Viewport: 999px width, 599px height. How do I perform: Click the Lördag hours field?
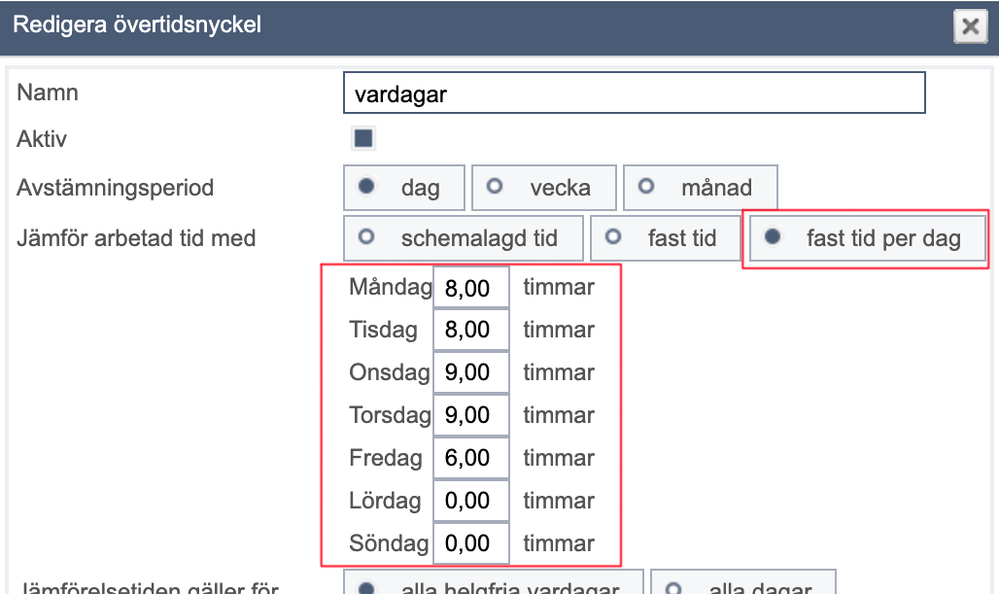point(471,501)
